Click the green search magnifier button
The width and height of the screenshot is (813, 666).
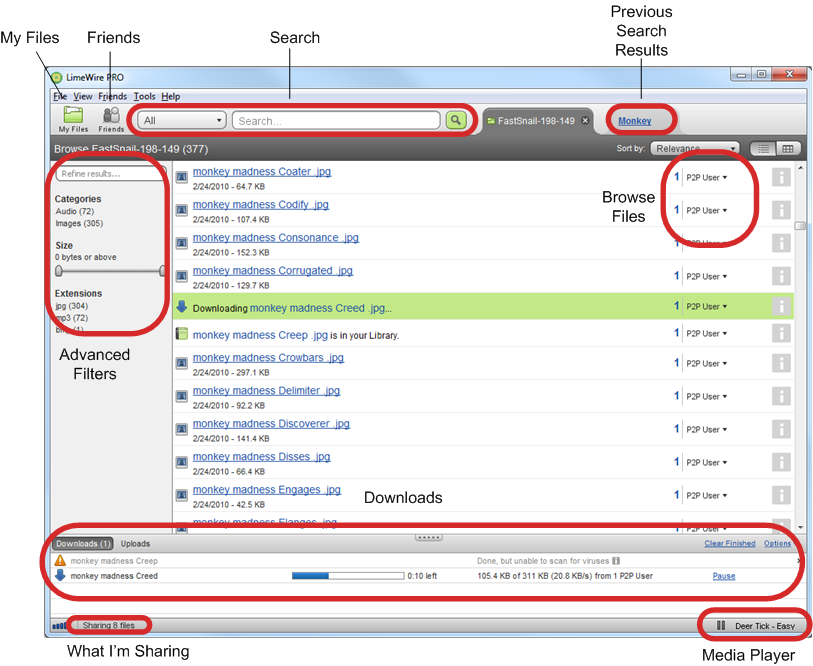coord(456,120)
